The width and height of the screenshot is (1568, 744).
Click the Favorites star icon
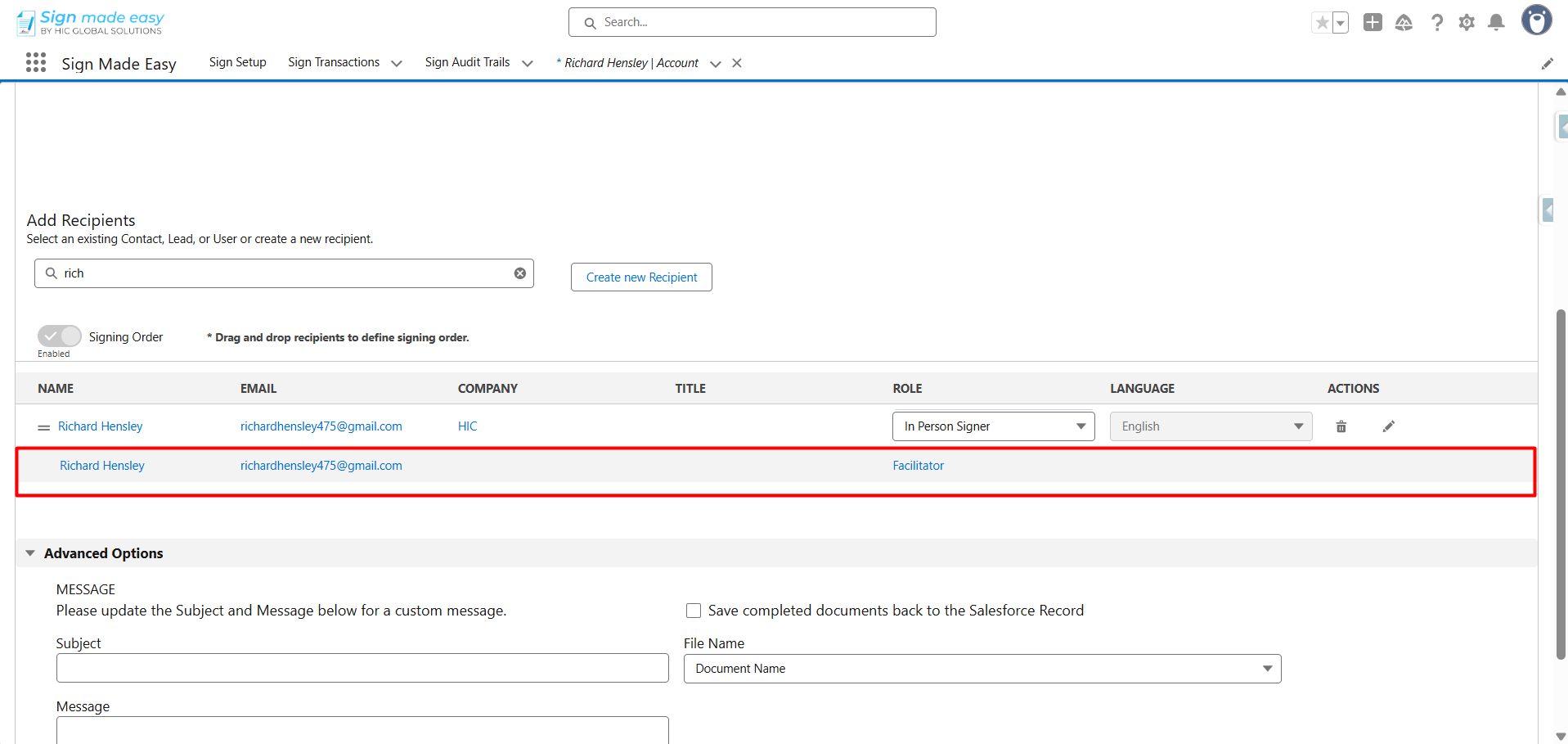1322,23
